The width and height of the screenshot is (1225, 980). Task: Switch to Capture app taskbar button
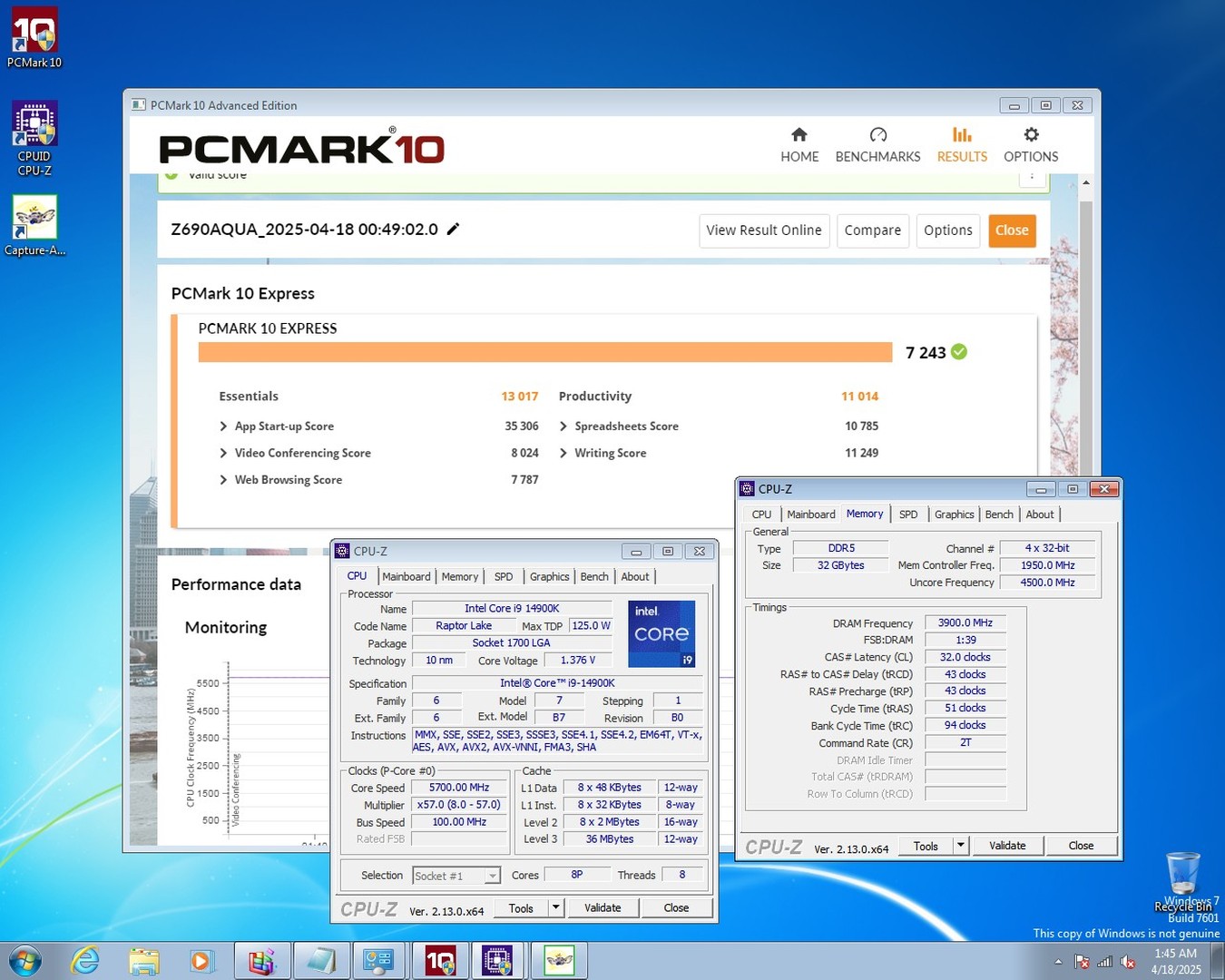click(x=559, y=960)
